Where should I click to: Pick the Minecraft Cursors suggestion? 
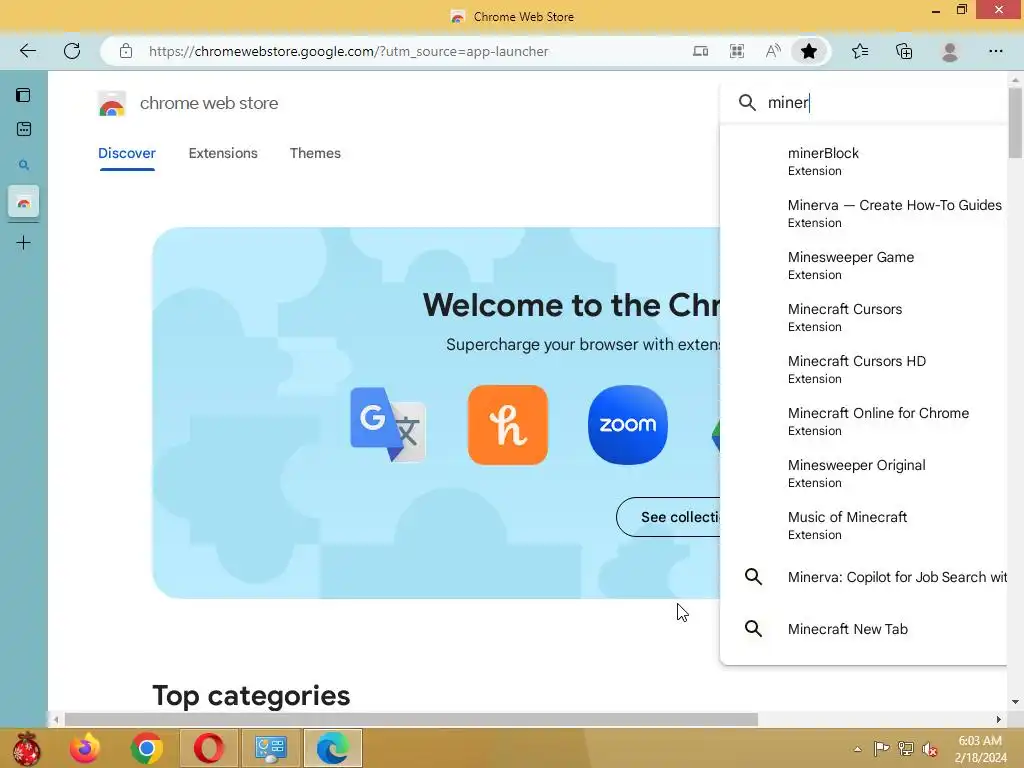pos(863,317)
